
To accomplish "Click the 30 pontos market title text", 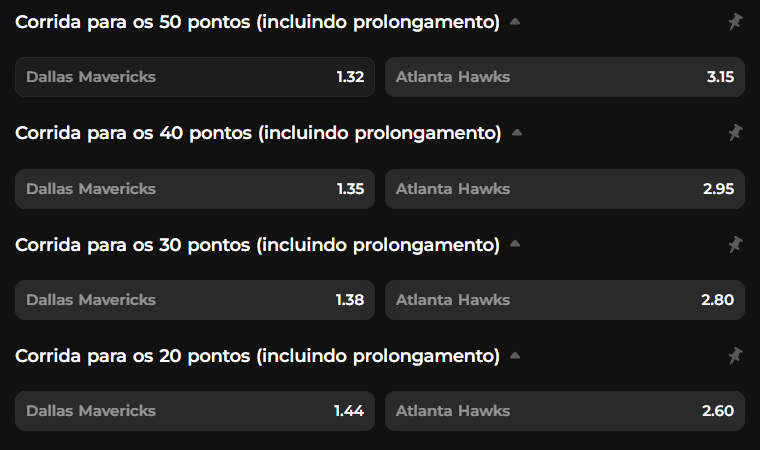I will (x=257, y=244).
